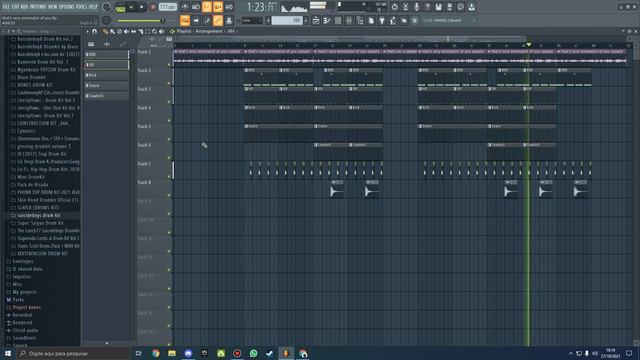Click the save project floppy icon

coord(439,7)
